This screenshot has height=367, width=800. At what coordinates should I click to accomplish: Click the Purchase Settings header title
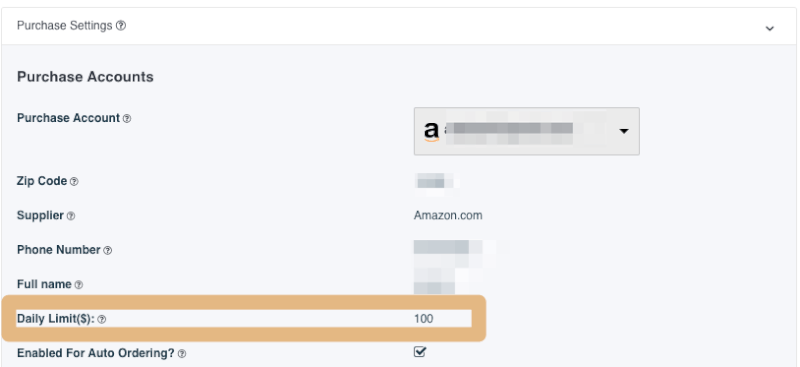point(64,26)
